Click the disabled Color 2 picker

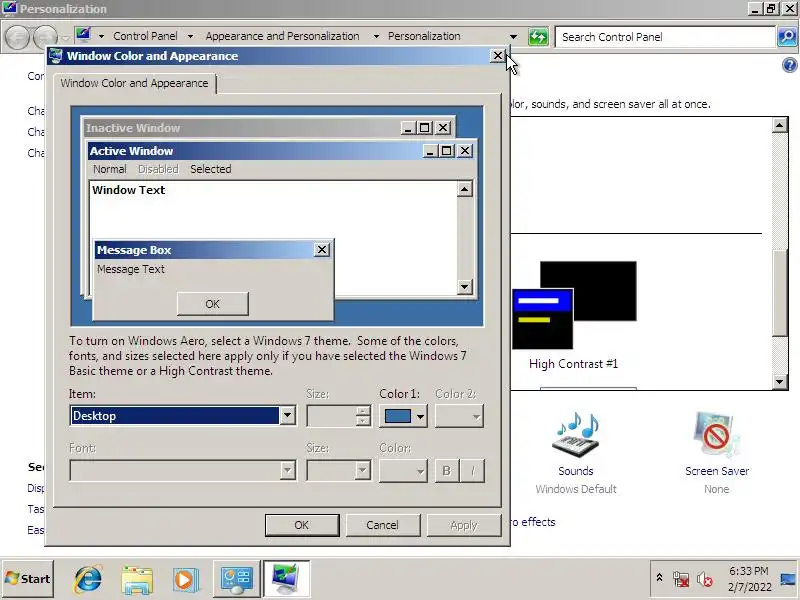pyautogui.click(x=459, y=416)
